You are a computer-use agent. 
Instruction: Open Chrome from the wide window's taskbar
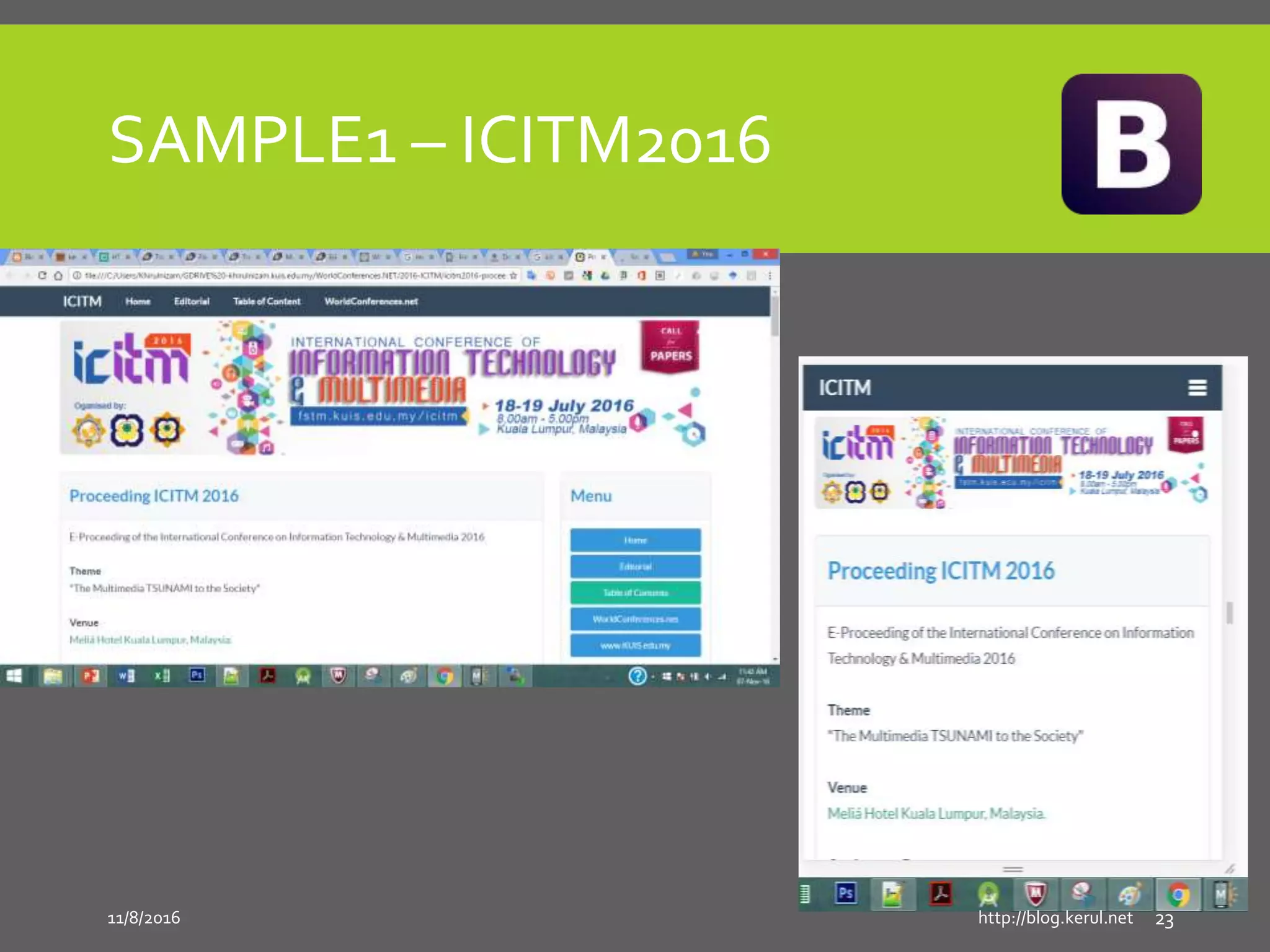tap(444, 676)
